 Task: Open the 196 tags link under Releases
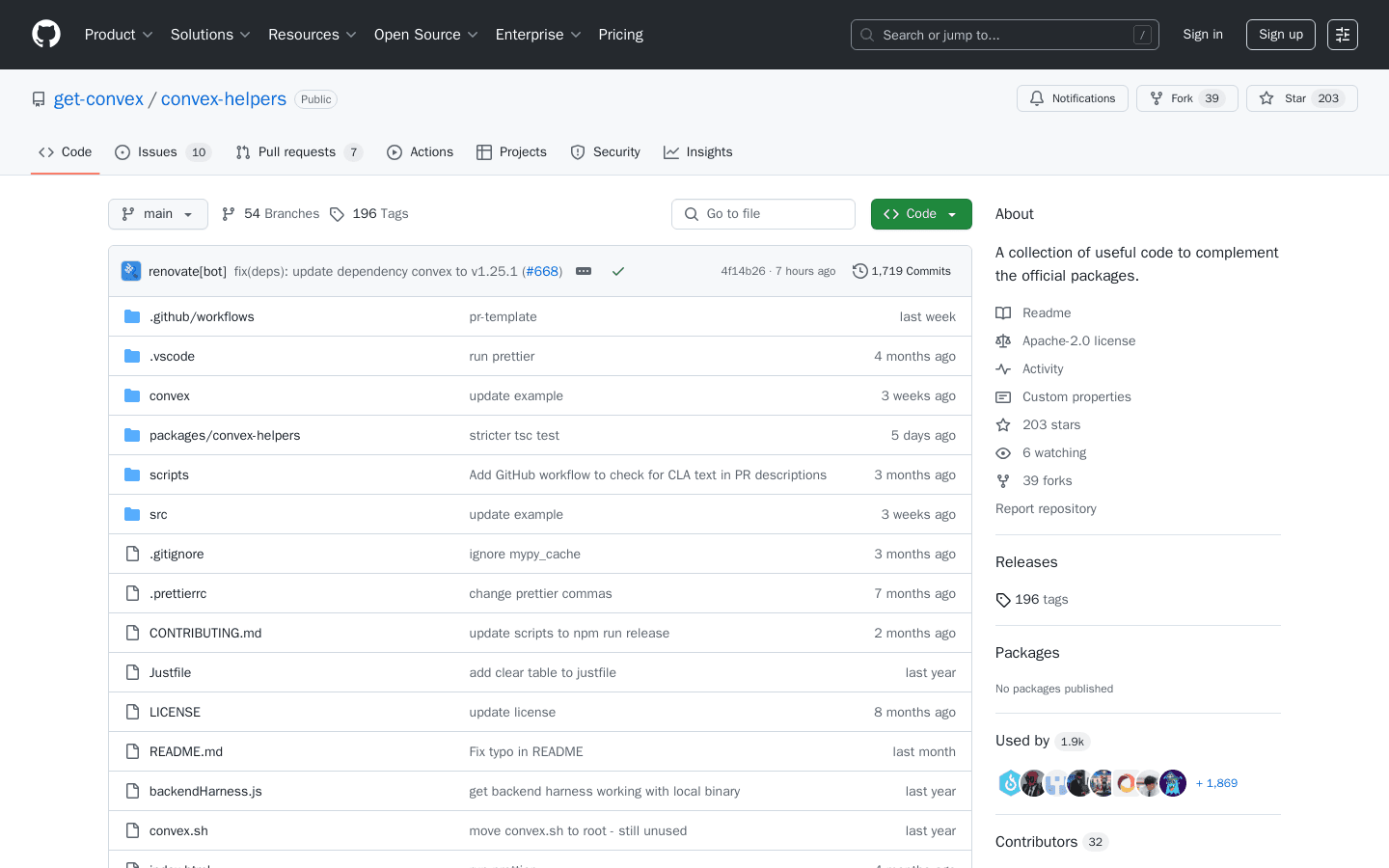click(1032, 600)
